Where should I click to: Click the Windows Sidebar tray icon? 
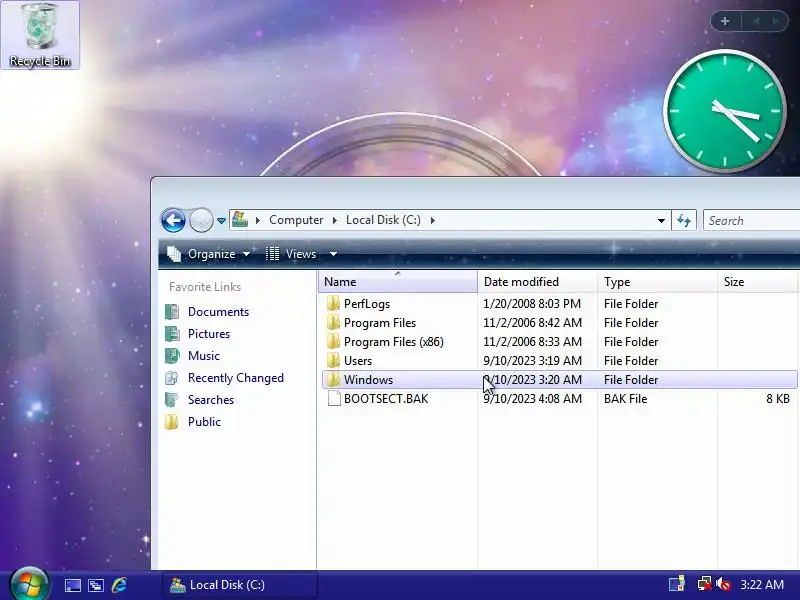pos(677,584)
